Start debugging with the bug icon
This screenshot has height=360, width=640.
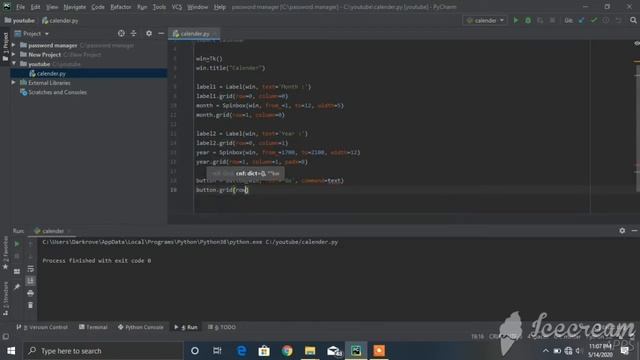click(x=528, y=20)
